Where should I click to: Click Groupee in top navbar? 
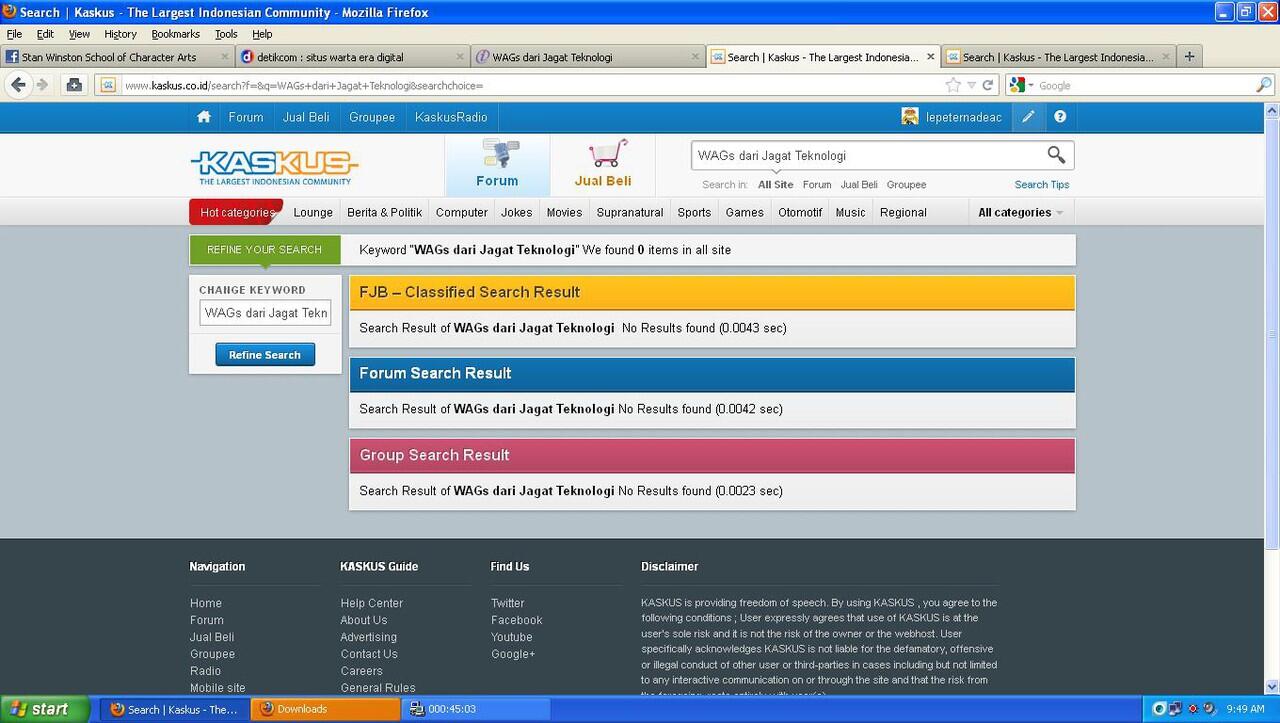click(372, 117)
